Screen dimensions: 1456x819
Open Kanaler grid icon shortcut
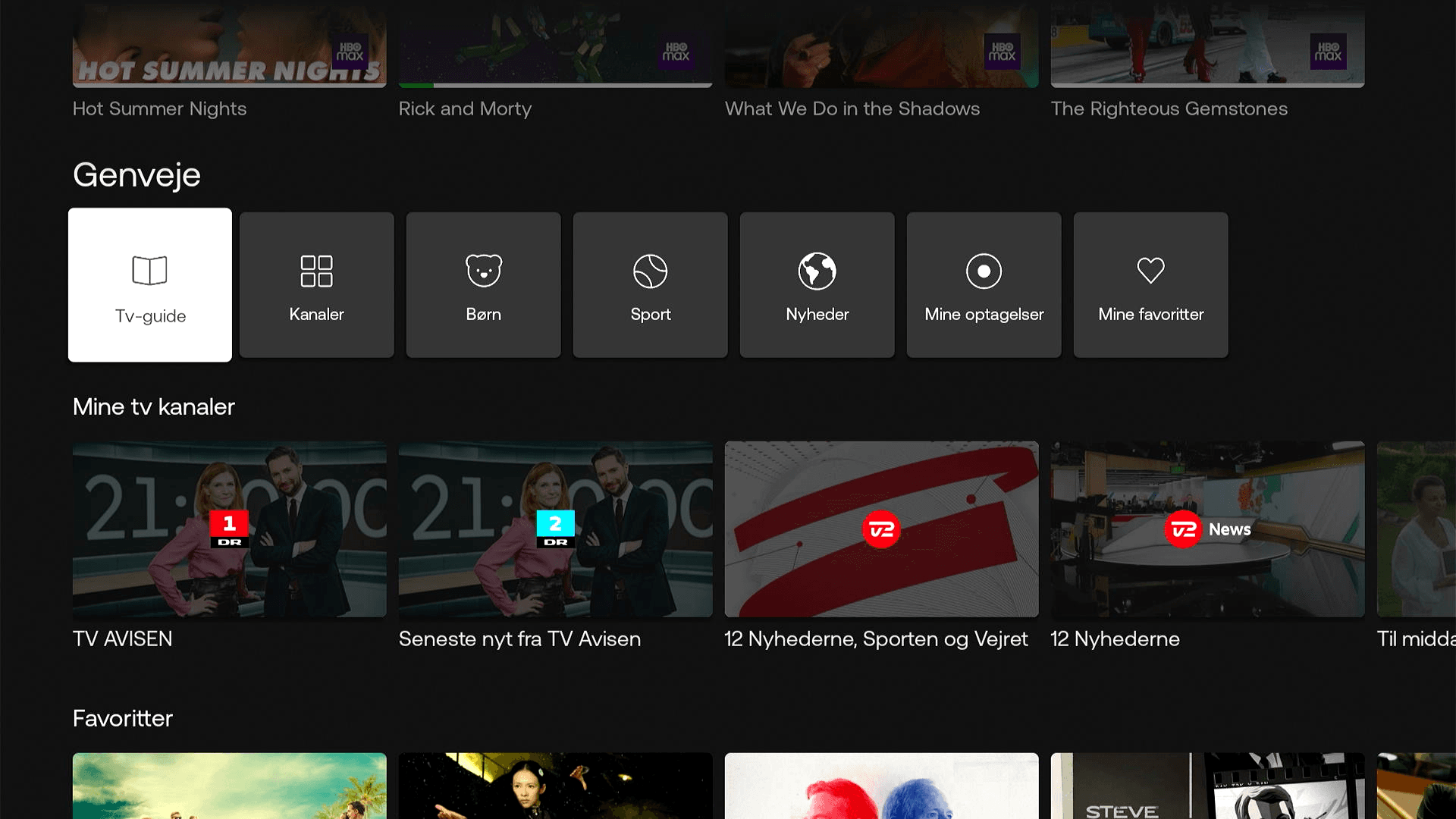point(316,271)
